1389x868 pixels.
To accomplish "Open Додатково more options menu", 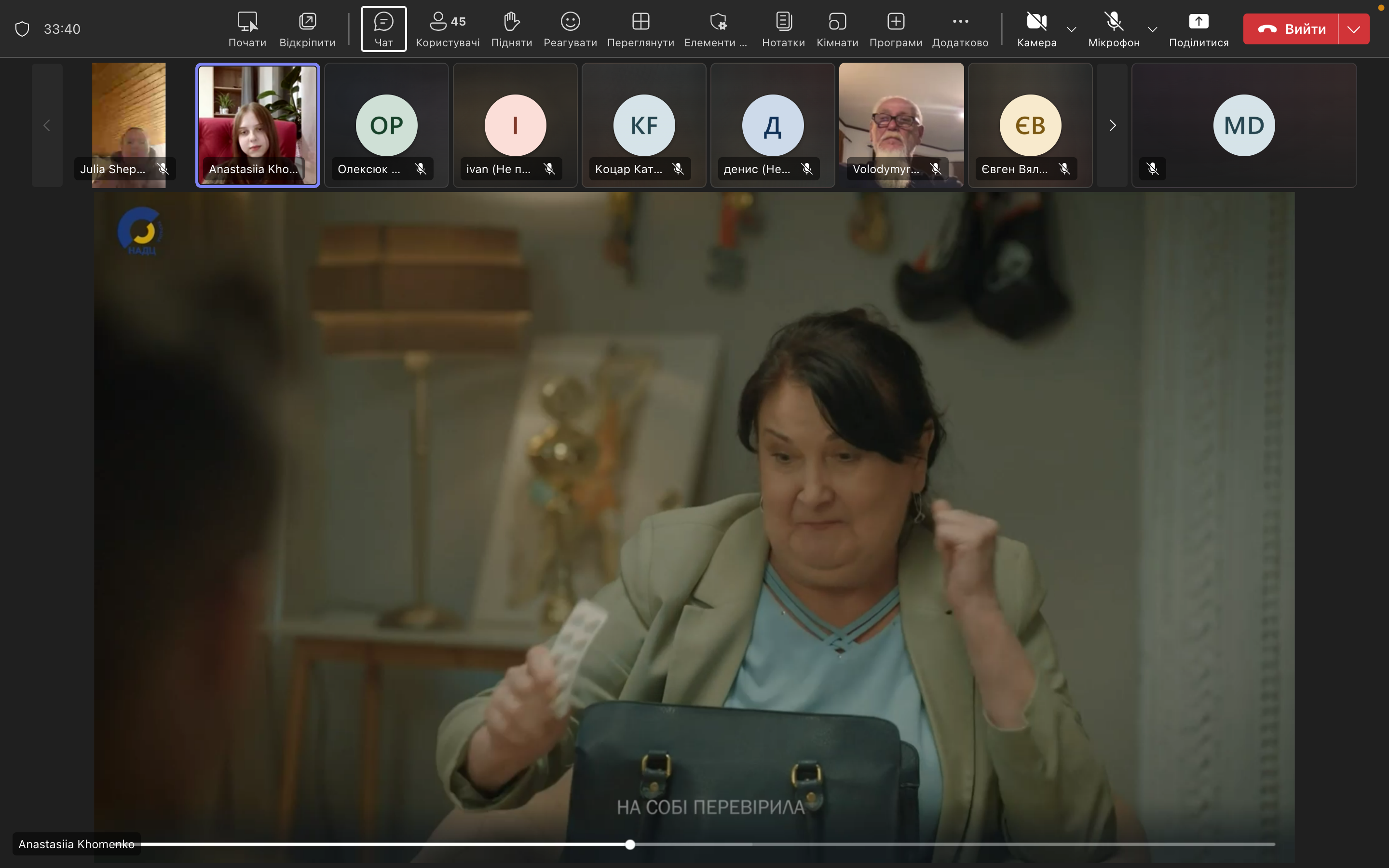I will (x=960, y=29).
